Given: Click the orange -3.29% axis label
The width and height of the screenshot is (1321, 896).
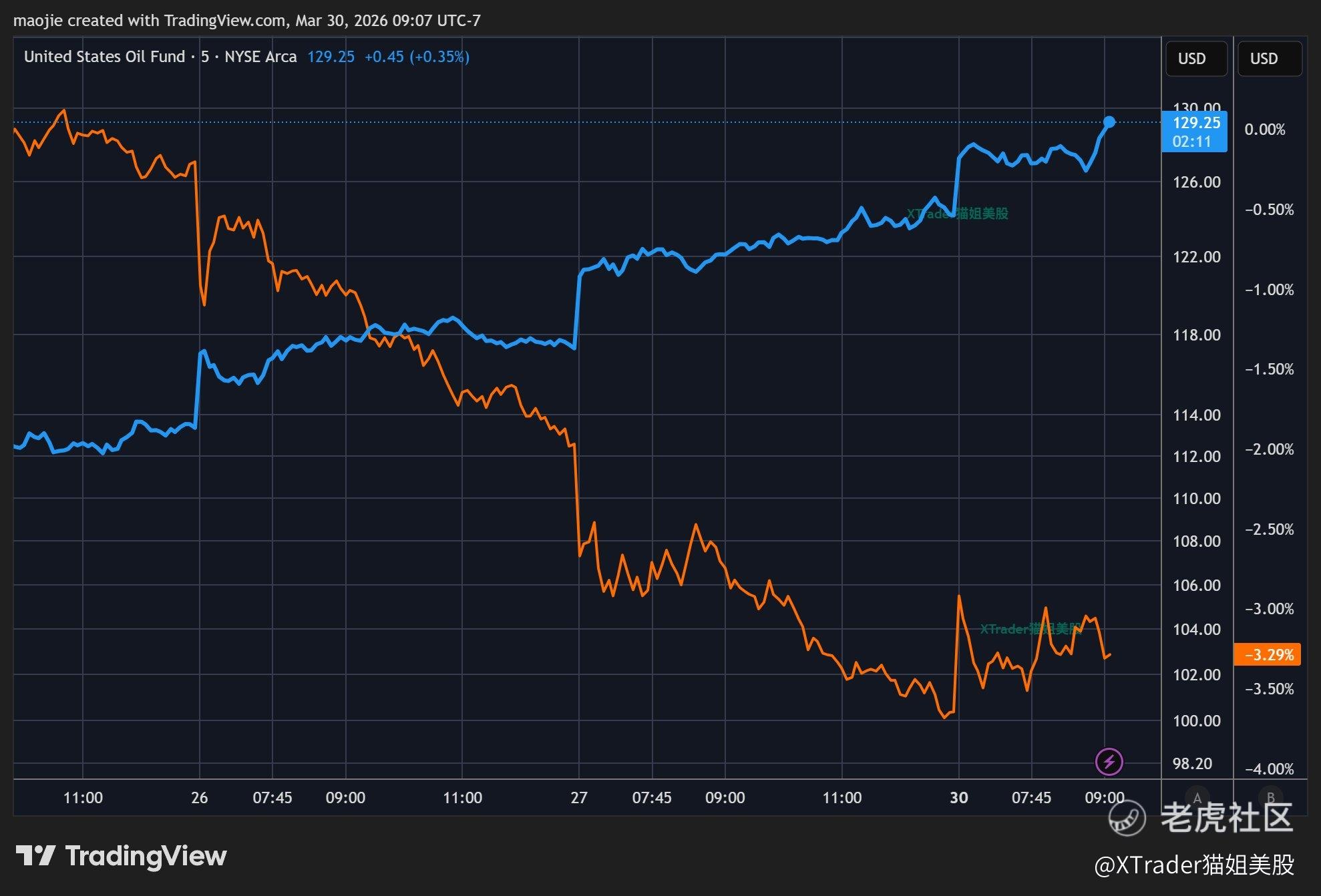Looking at the screenshot, I should click(x=1268, y=655).
